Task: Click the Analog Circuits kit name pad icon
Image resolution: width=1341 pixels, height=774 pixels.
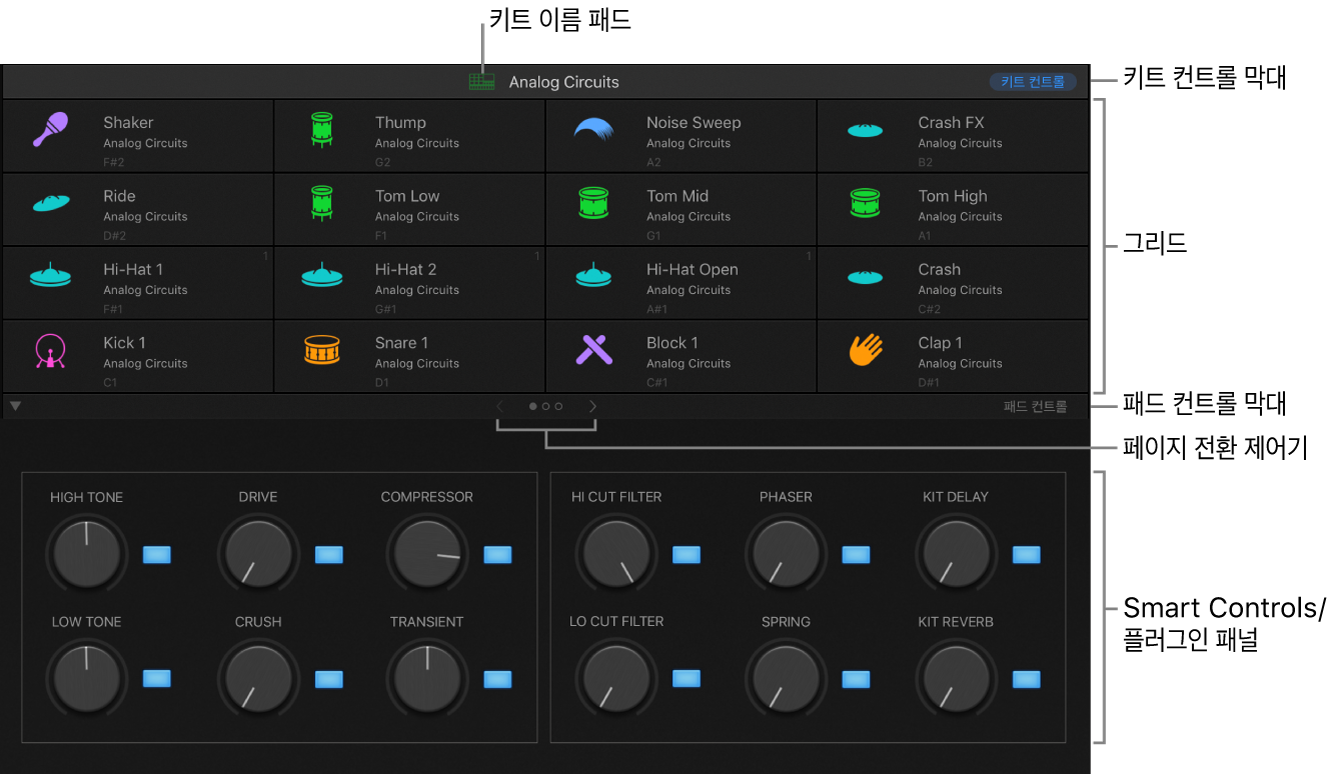Action: point(481,82)
